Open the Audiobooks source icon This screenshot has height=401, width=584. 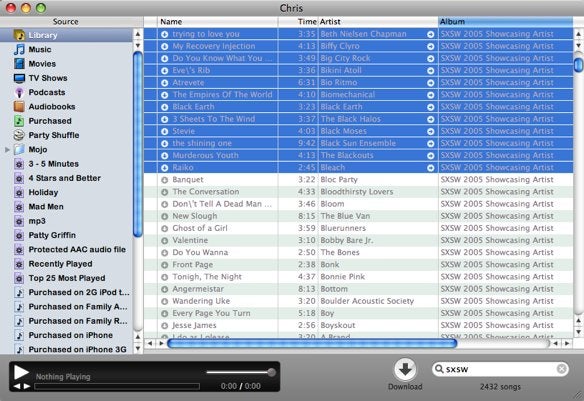[19, 106]
